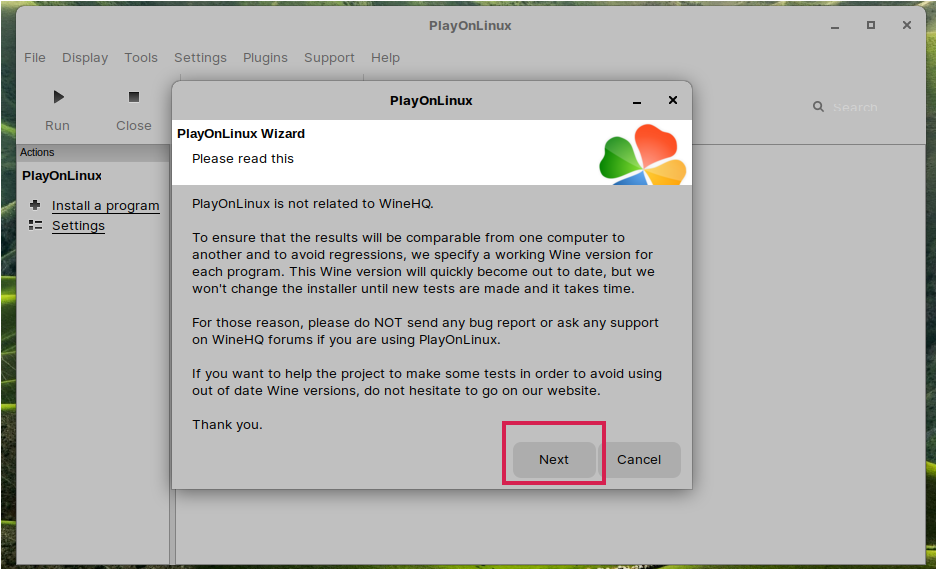Open the Settings link under Actions
936x569 pixels.
[78, 226]
